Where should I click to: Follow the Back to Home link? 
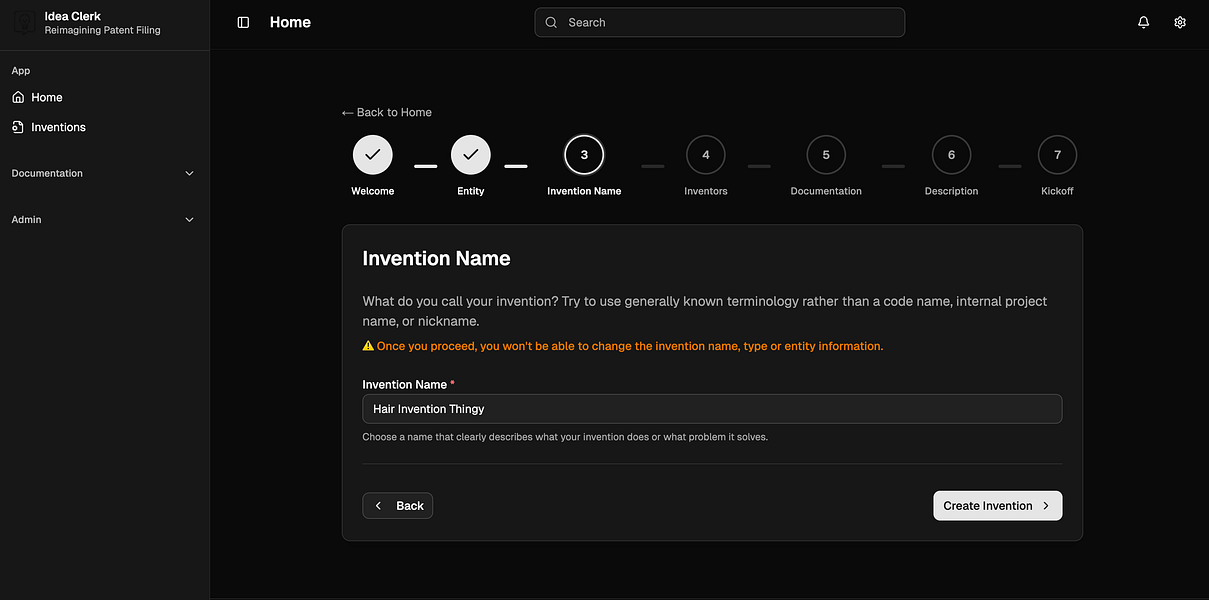pos(387,112)
